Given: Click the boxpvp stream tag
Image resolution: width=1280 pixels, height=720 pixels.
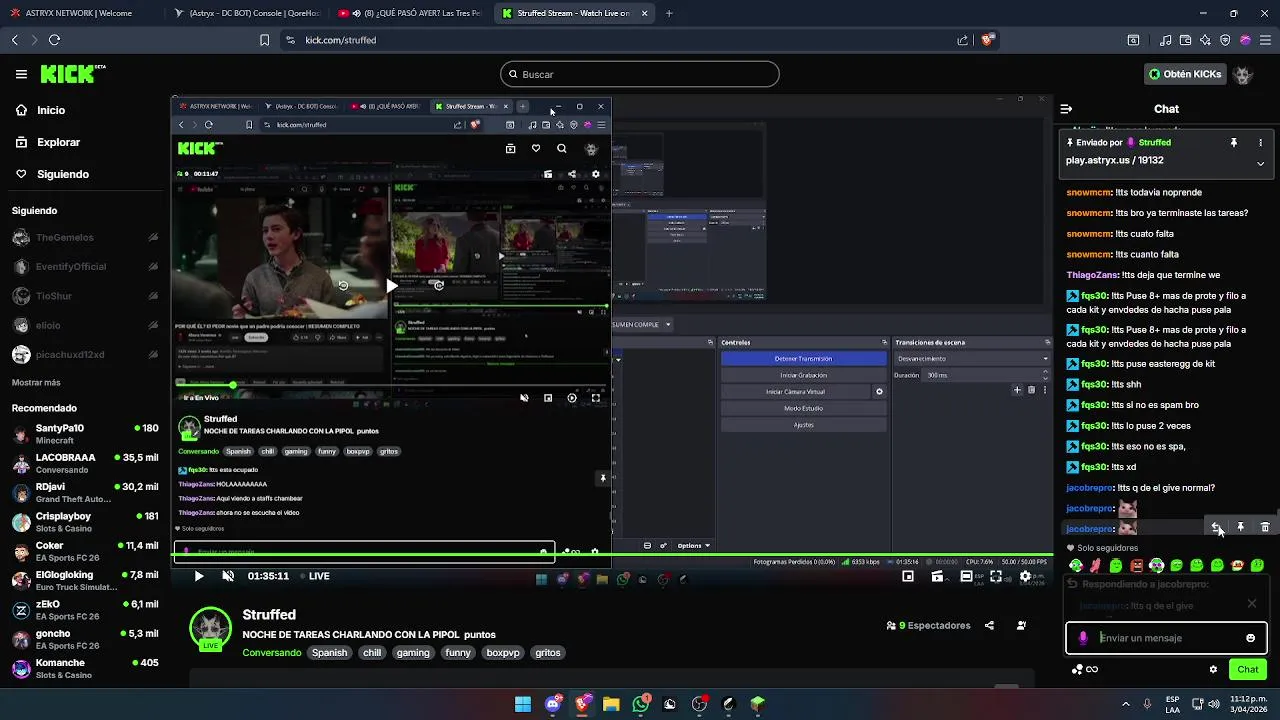Looking at the screenshot, I should tap(503, 653).
